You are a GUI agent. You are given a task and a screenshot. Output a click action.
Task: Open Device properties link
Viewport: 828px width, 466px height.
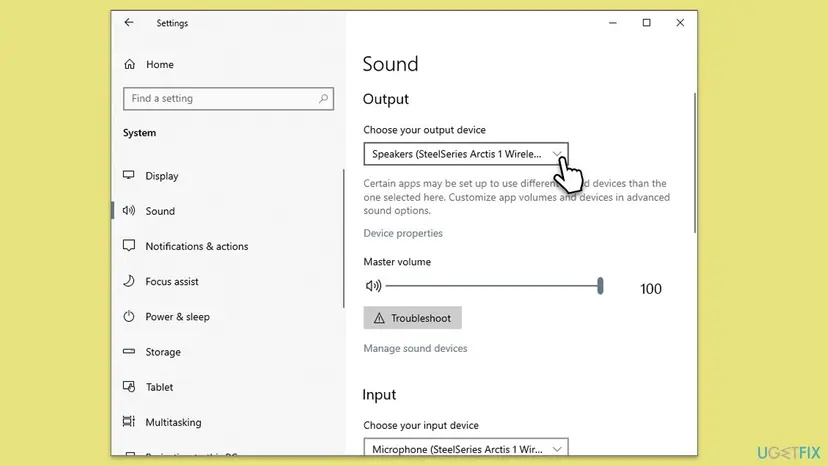[x=403, y=233]
